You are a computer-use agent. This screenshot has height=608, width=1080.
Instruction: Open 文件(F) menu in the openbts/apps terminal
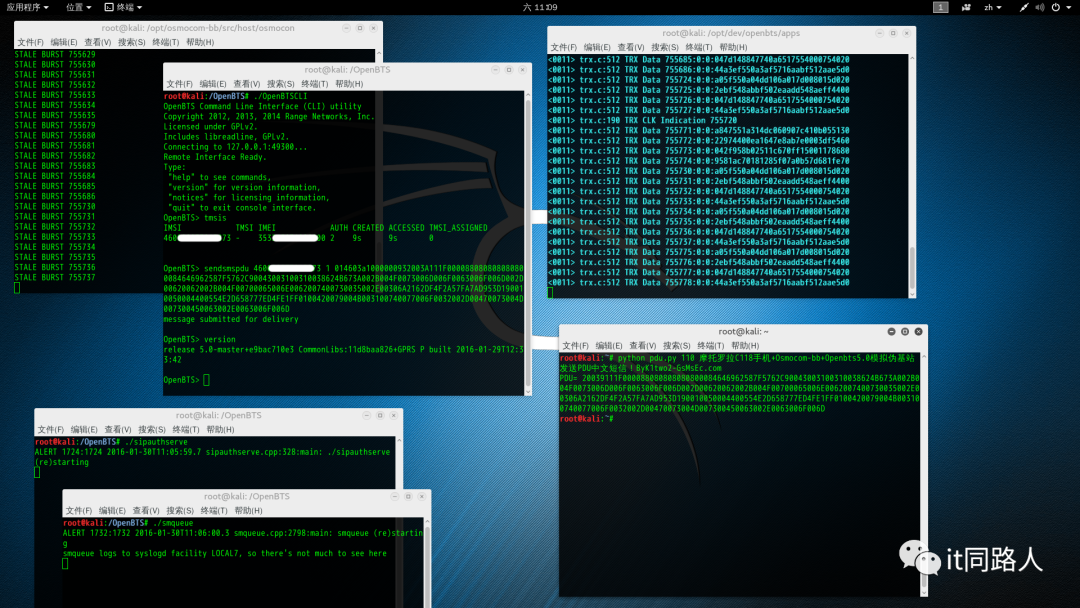click(x=563, y=48)
